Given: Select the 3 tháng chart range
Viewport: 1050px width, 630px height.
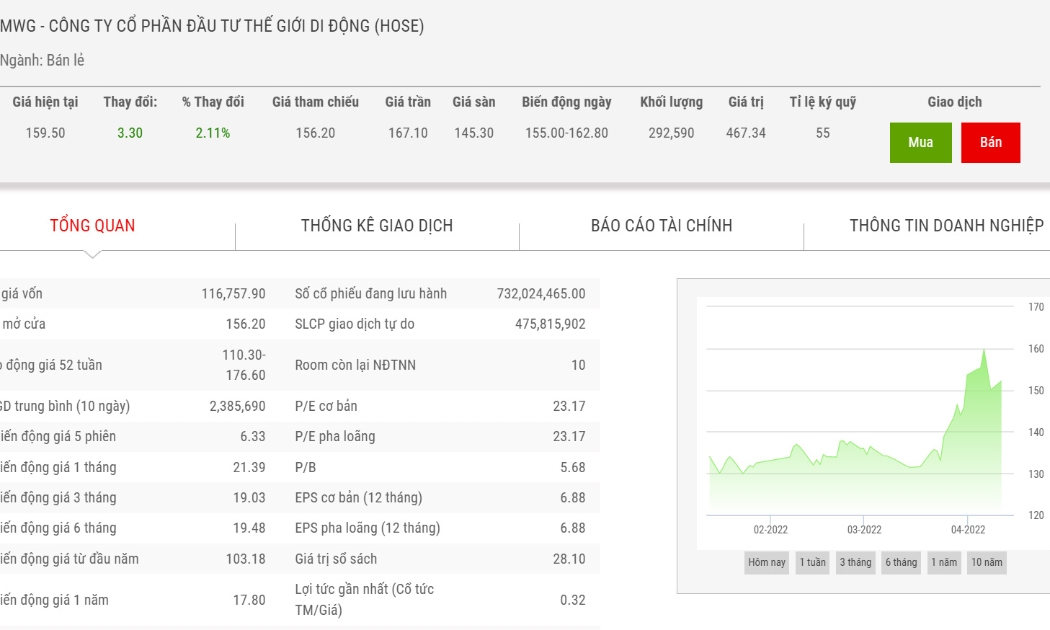Looking at the screenshot, I should coord(856,562).
